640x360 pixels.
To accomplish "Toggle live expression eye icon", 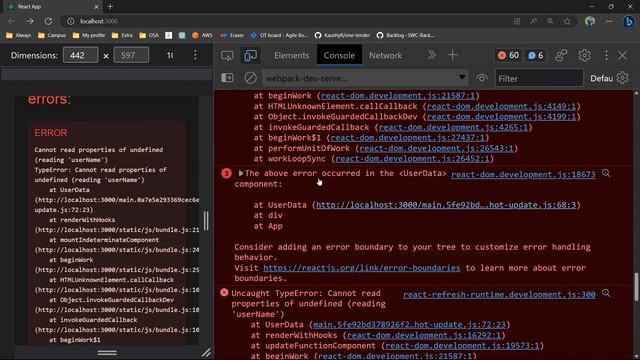I will point(482,78).
